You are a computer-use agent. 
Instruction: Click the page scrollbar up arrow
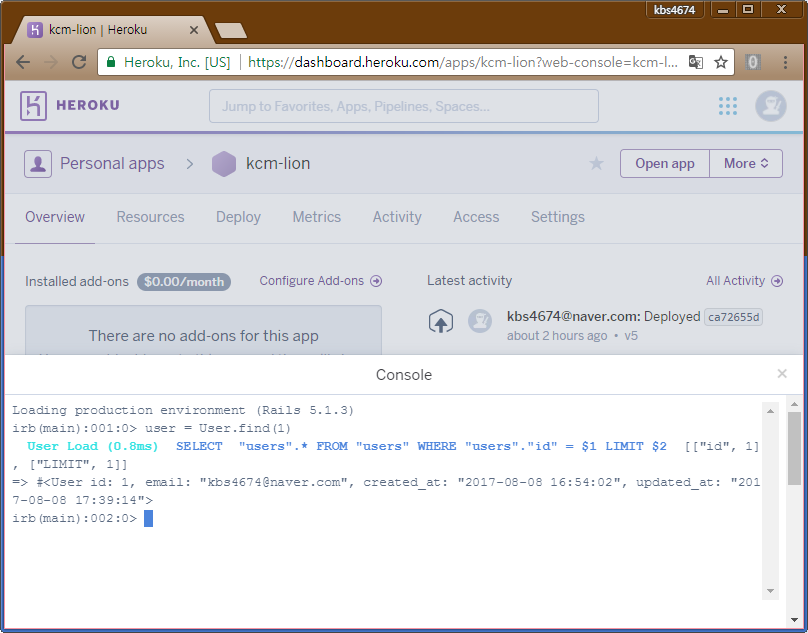pyautogui.click(x=794, y=405)
